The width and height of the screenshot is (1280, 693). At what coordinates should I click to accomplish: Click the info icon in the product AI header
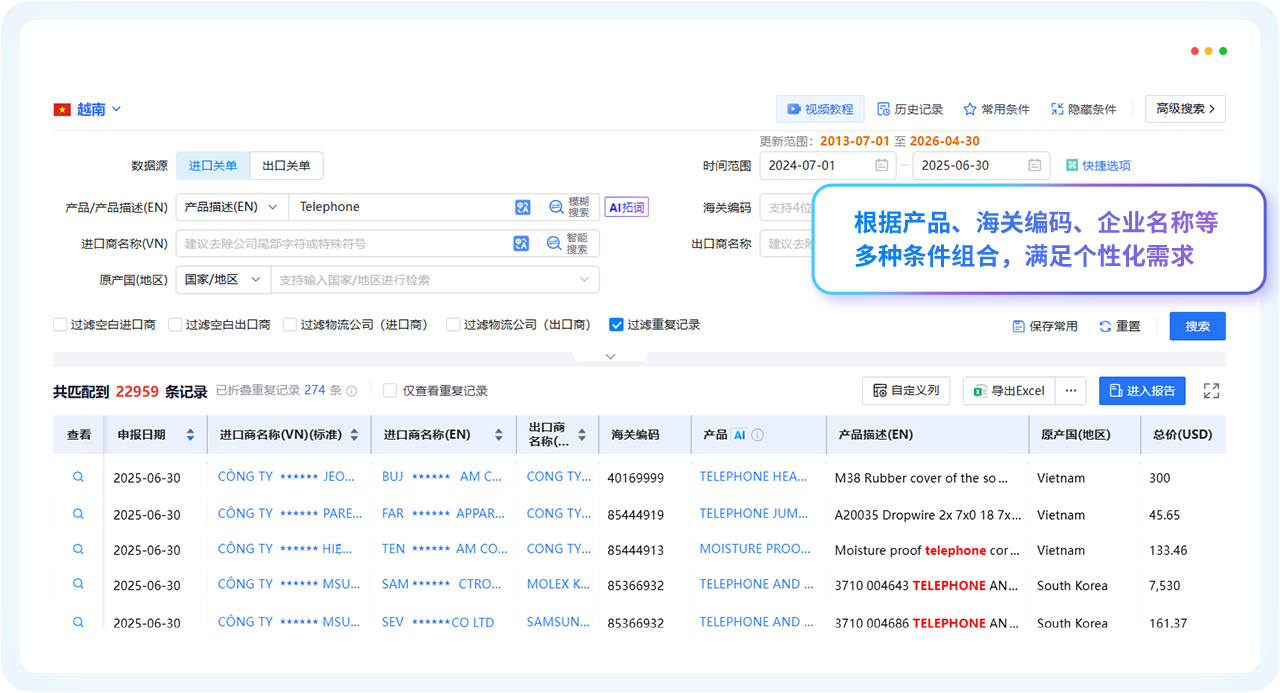click(x=758, y=435)
